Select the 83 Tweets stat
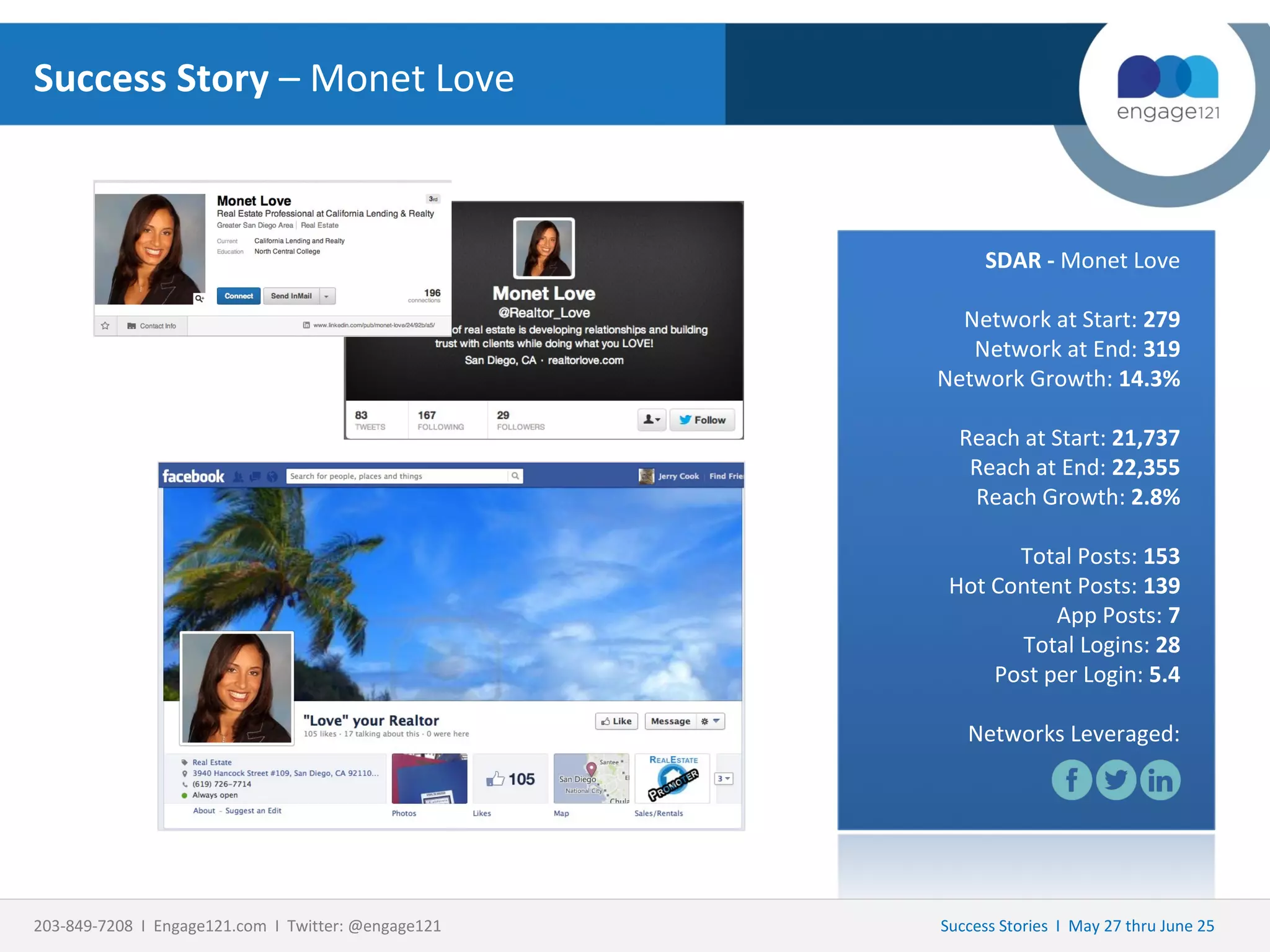This screenshot has height=952, width=1270. (370, 420)
